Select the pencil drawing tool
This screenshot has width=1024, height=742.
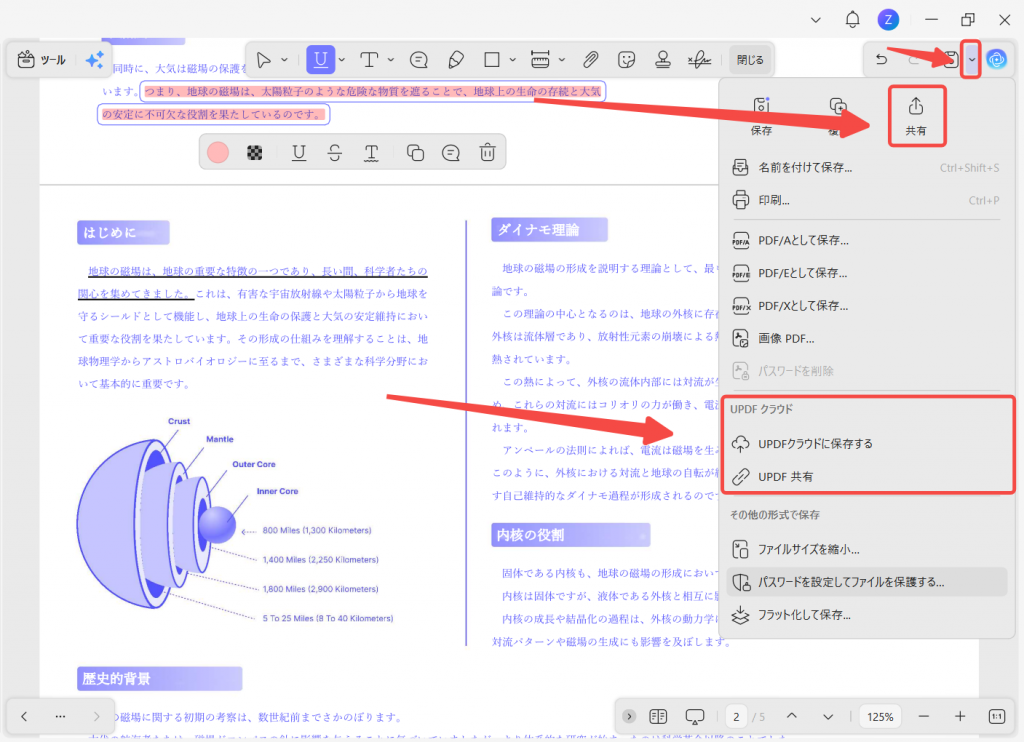pos(456,60)
